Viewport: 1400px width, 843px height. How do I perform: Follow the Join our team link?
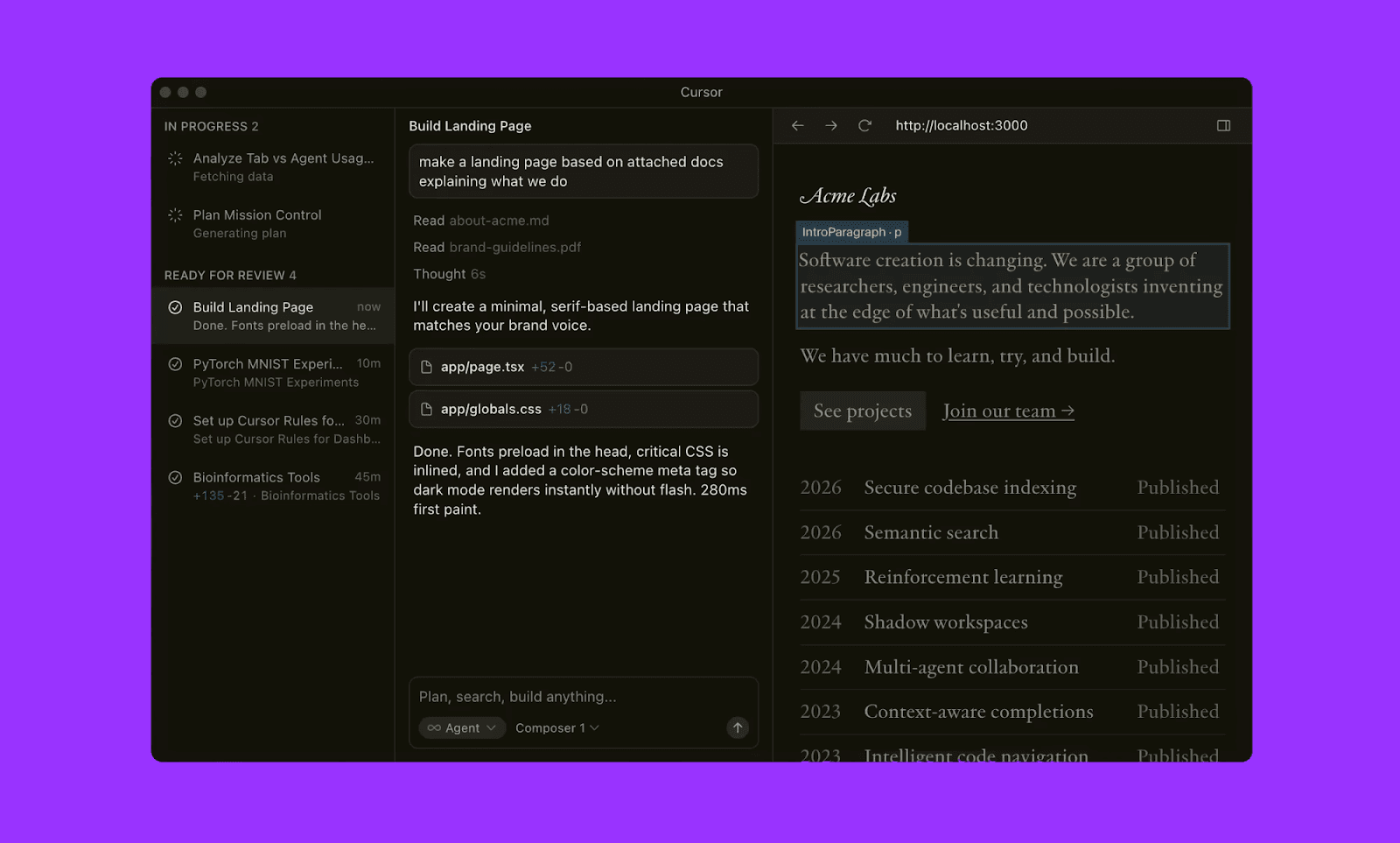1007,411
